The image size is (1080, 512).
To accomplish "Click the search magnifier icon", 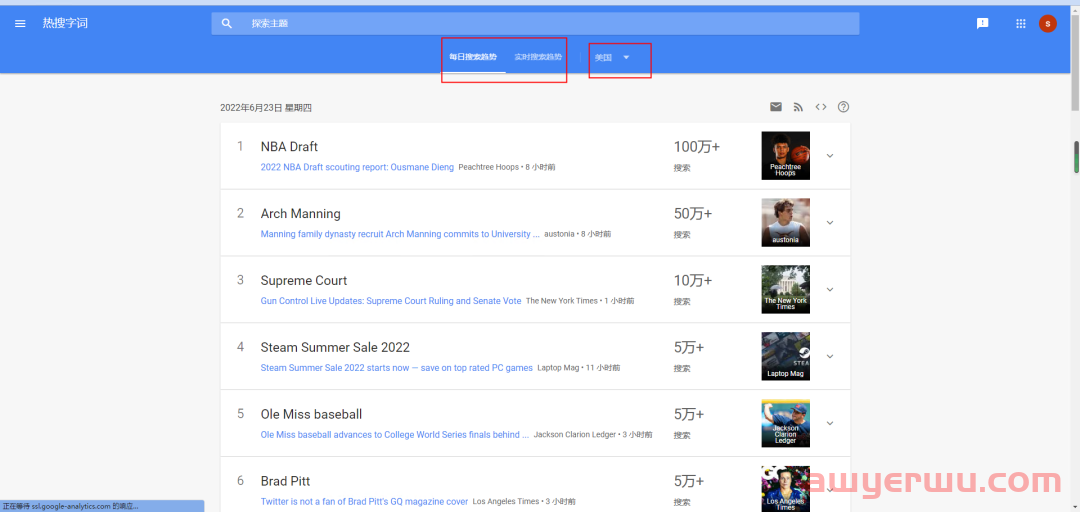I will pyautogui.click(x=227, y=23).
